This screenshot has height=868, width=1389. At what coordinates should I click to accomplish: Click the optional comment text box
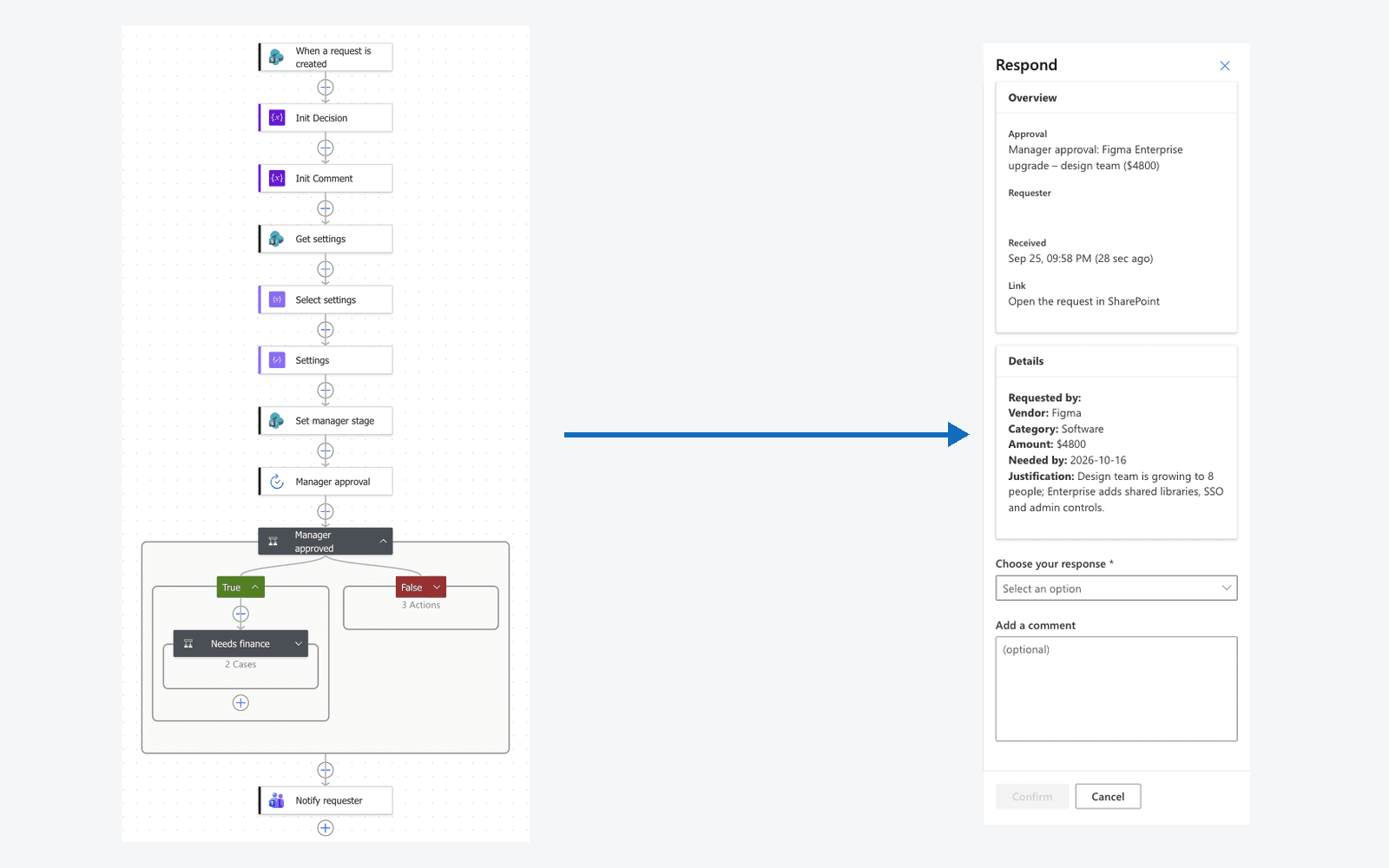point(1116,689)
